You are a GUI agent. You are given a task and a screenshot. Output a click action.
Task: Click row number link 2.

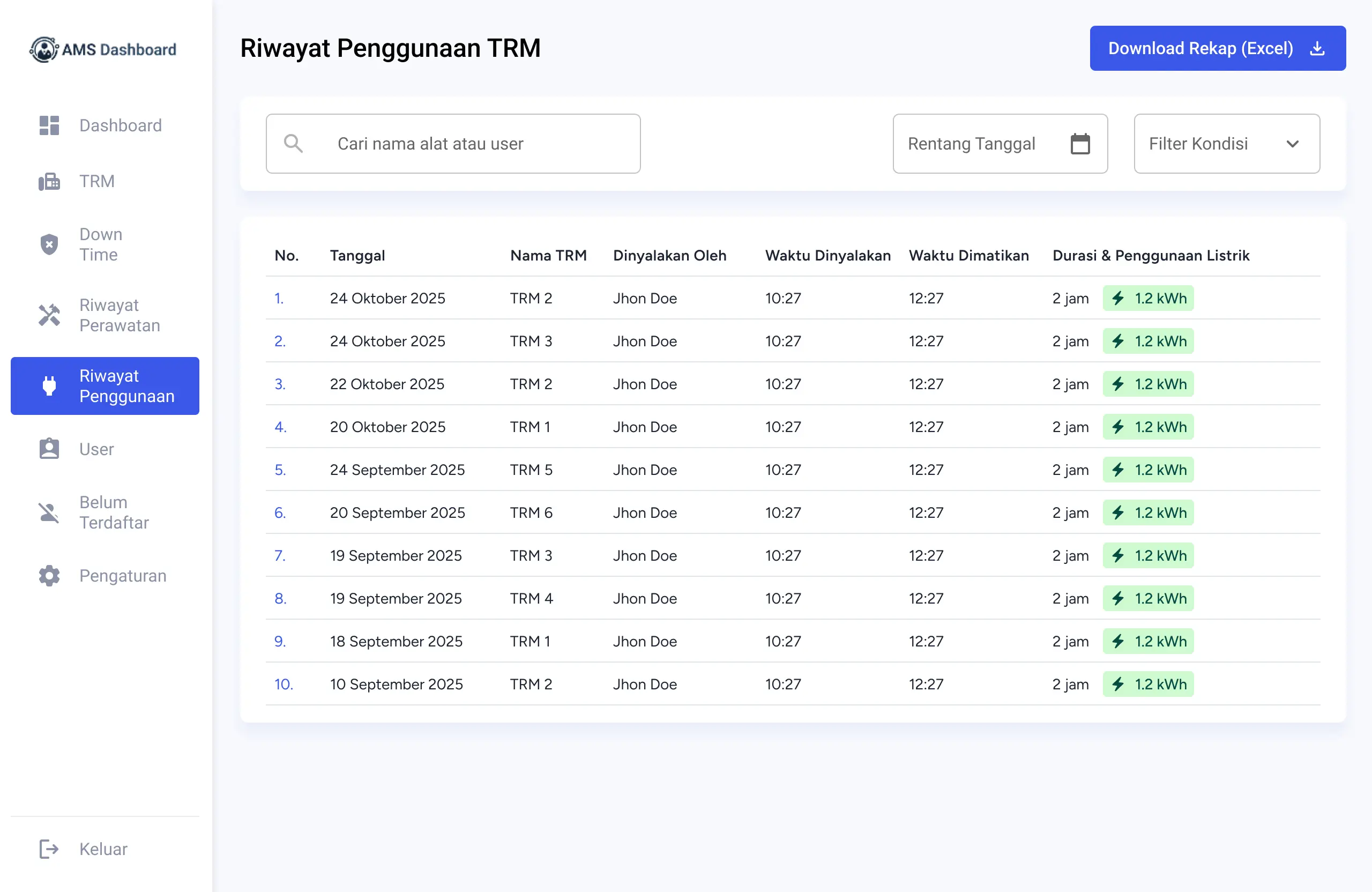[280, 341]
